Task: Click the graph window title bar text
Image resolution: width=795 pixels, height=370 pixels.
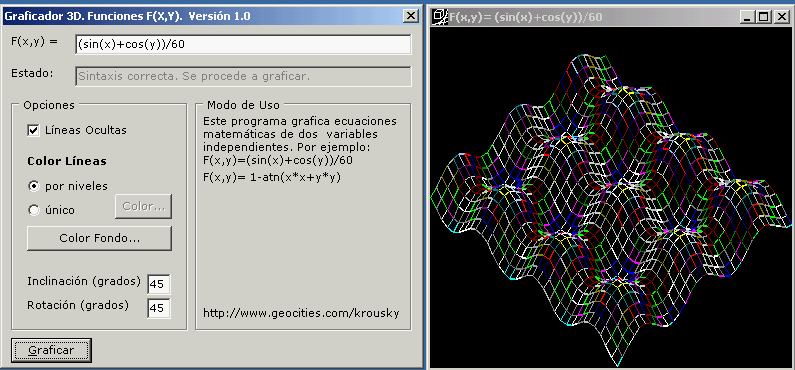Action: [526, 17]
